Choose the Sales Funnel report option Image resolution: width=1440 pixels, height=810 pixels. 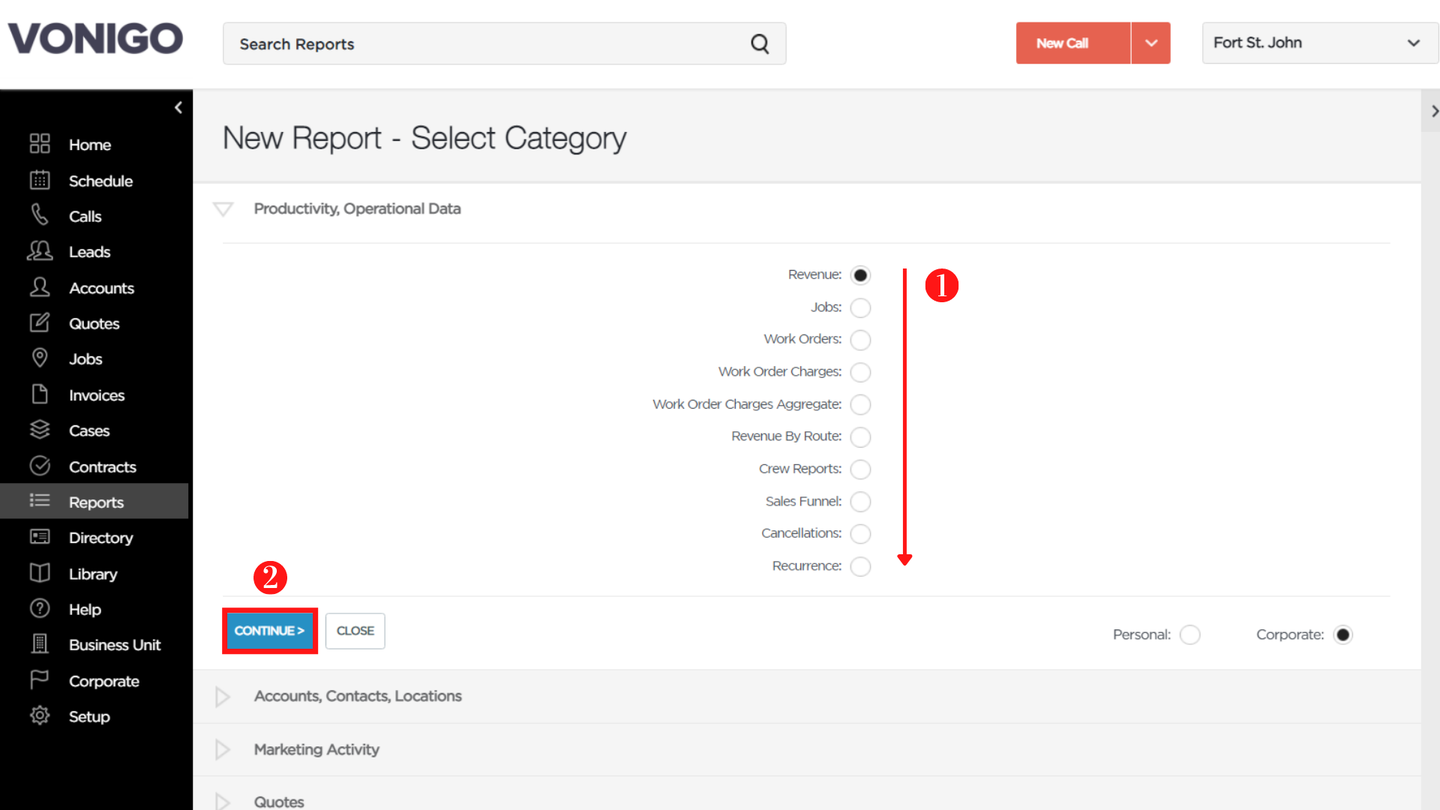point(860,501)
